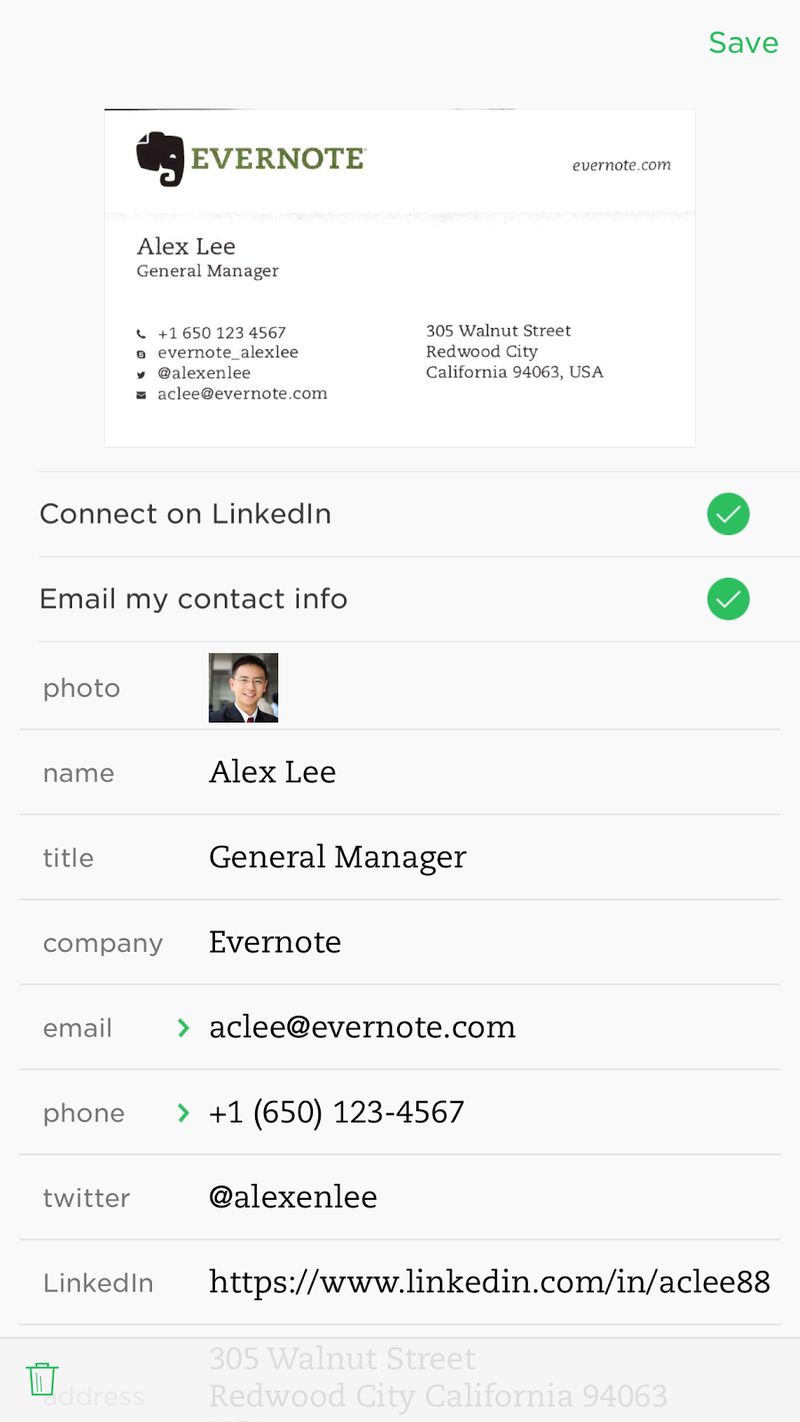Edit the phone number field
The width and height of the screenshot is (800, 1422).
tap(336, 1112)
